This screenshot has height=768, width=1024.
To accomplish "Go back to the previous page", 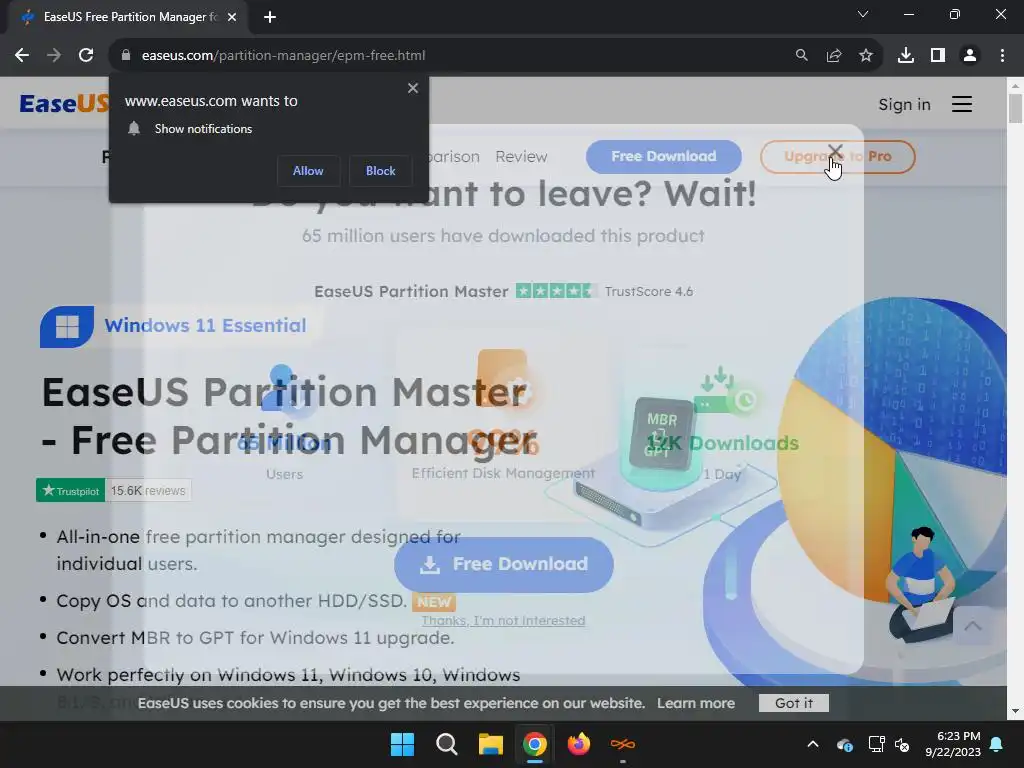I will pyautogui.click(x=22, y=56).
